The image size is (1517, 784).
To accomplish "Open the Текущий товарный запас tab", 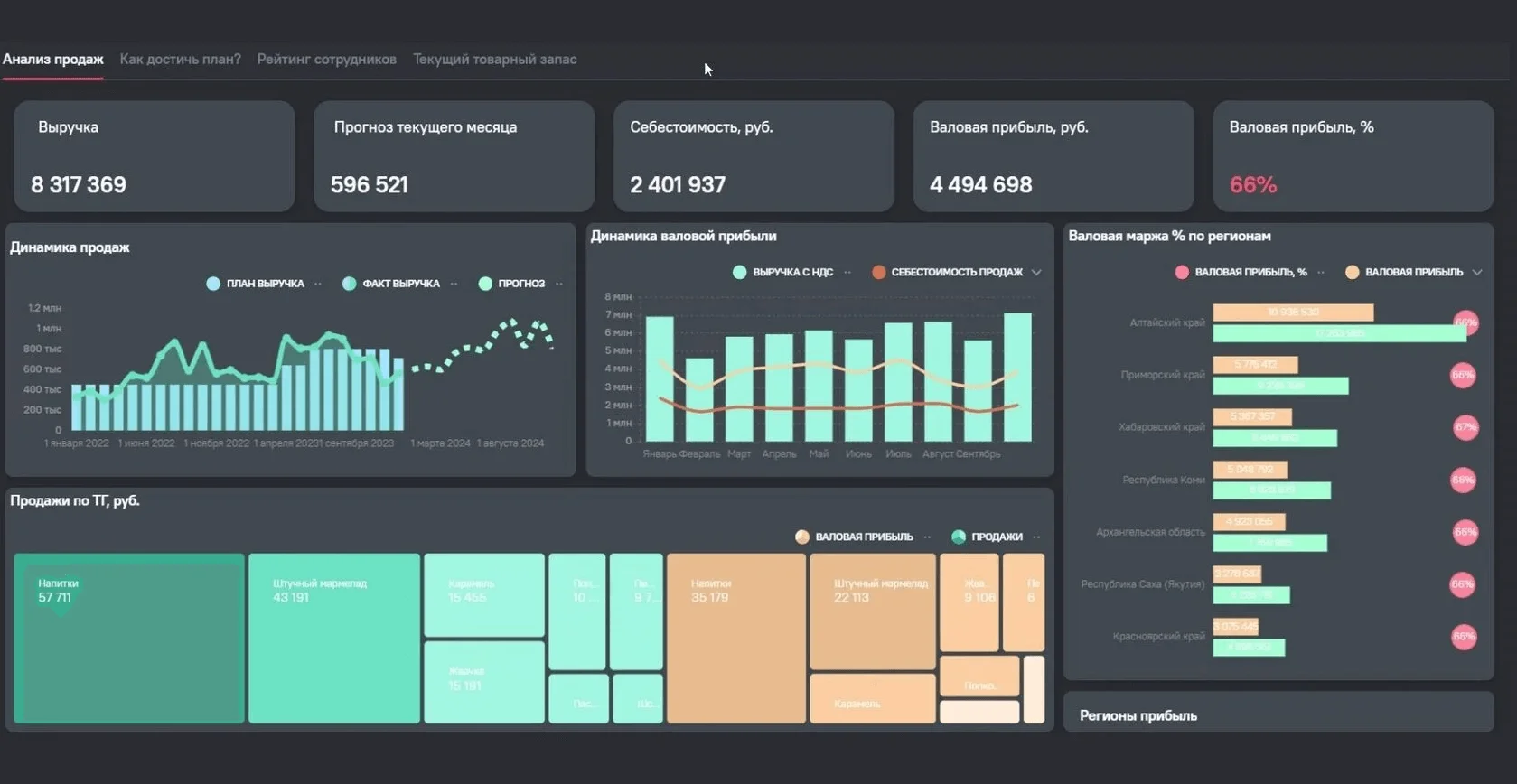I will click(494, 59).
